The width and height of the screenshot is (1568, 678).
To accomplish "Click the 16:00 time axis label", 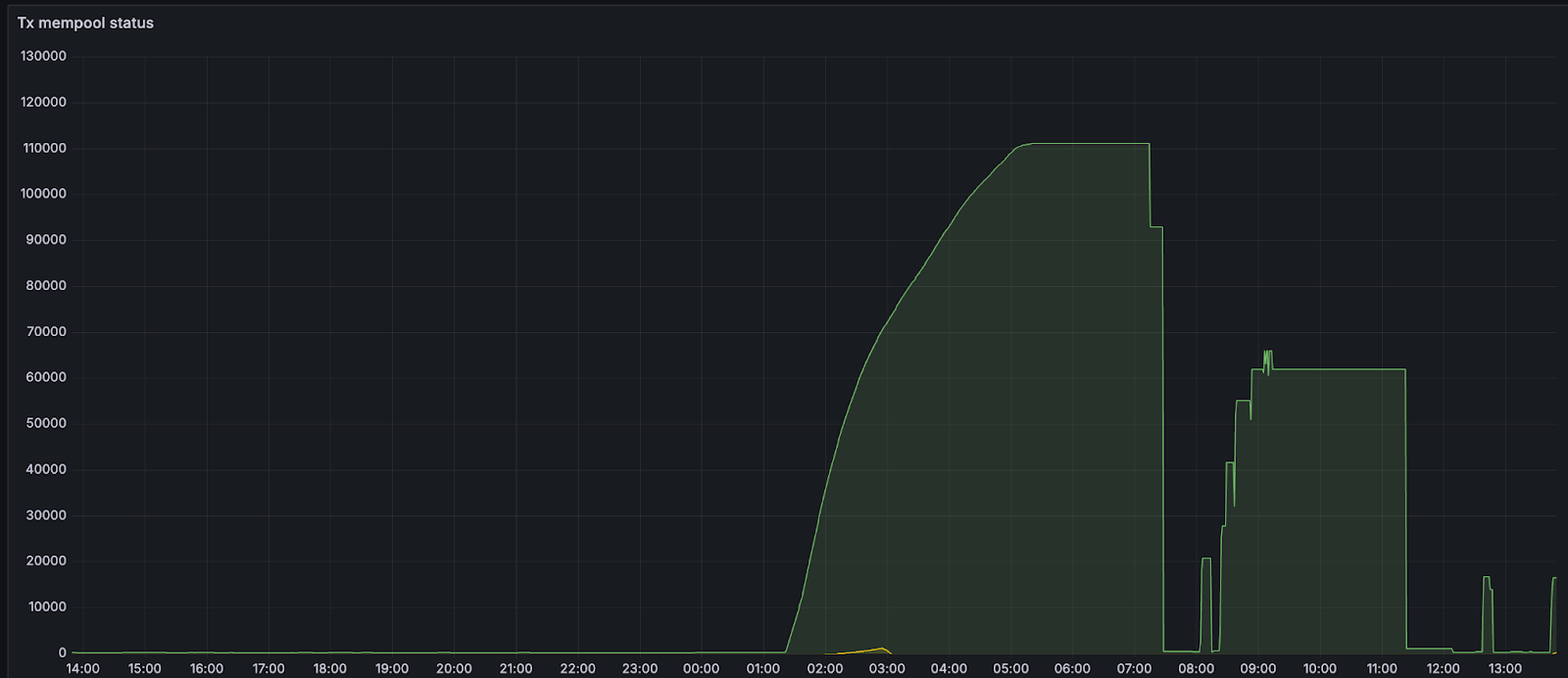I will pos(206,668).
